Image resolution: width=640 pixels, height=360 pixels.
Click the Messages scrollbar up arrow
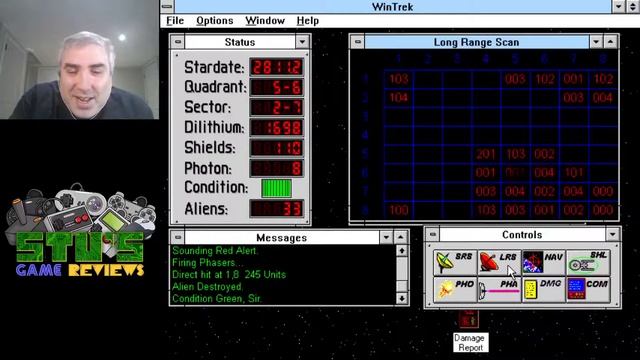(402, 251)
